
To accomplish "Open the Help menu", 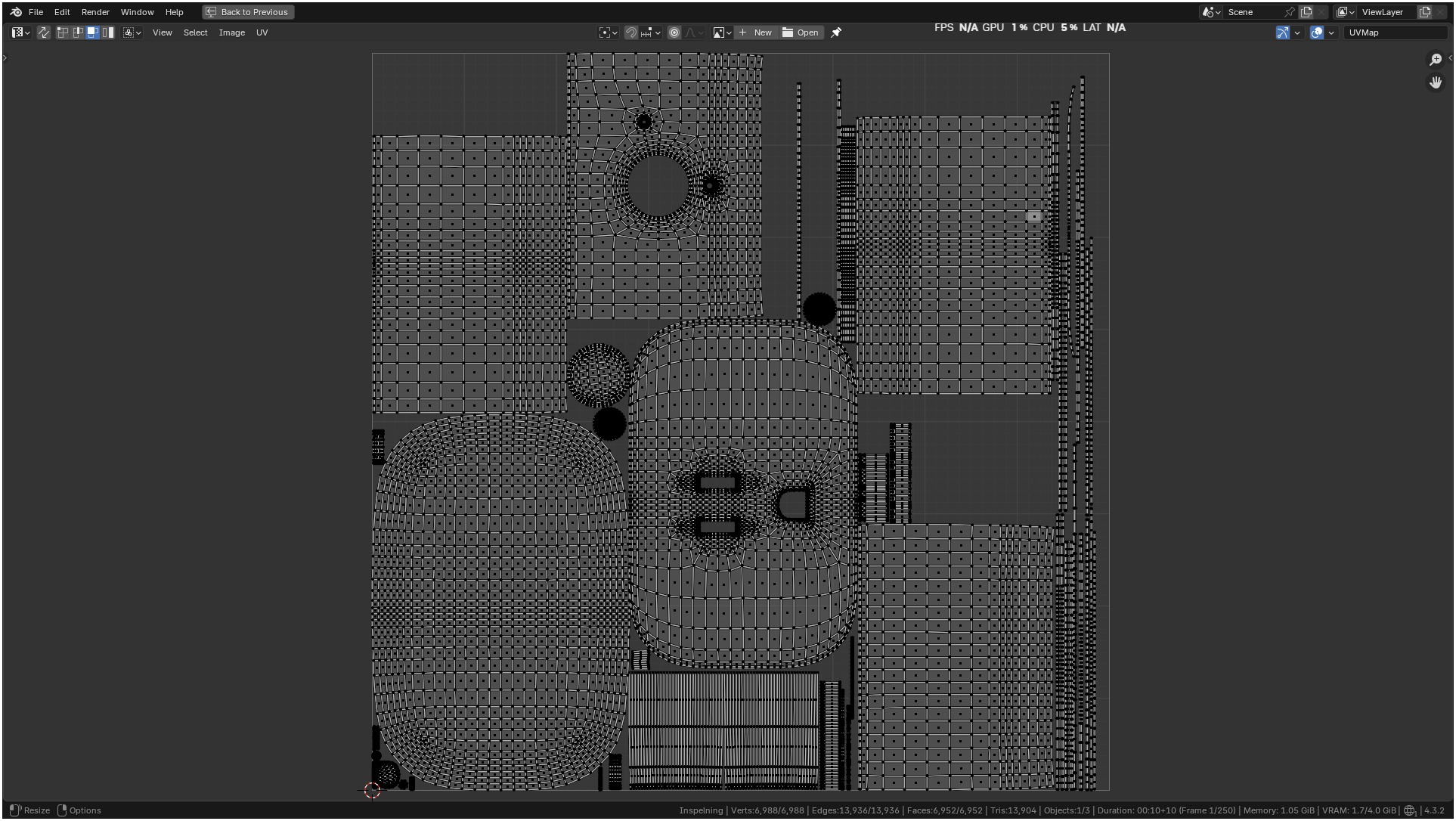I will tap(174, 12).
